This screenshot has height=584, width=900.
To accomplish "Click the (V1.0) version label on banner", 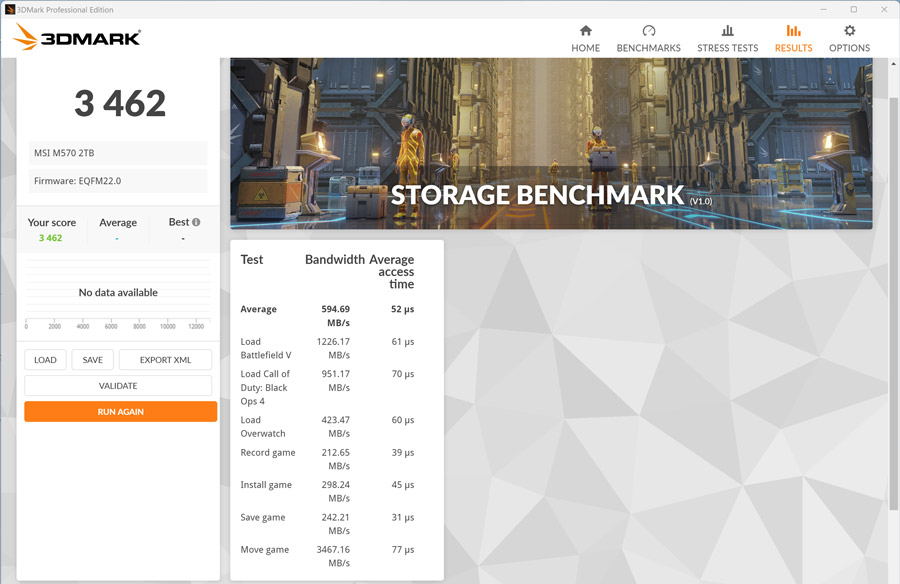I will [701, 202].
